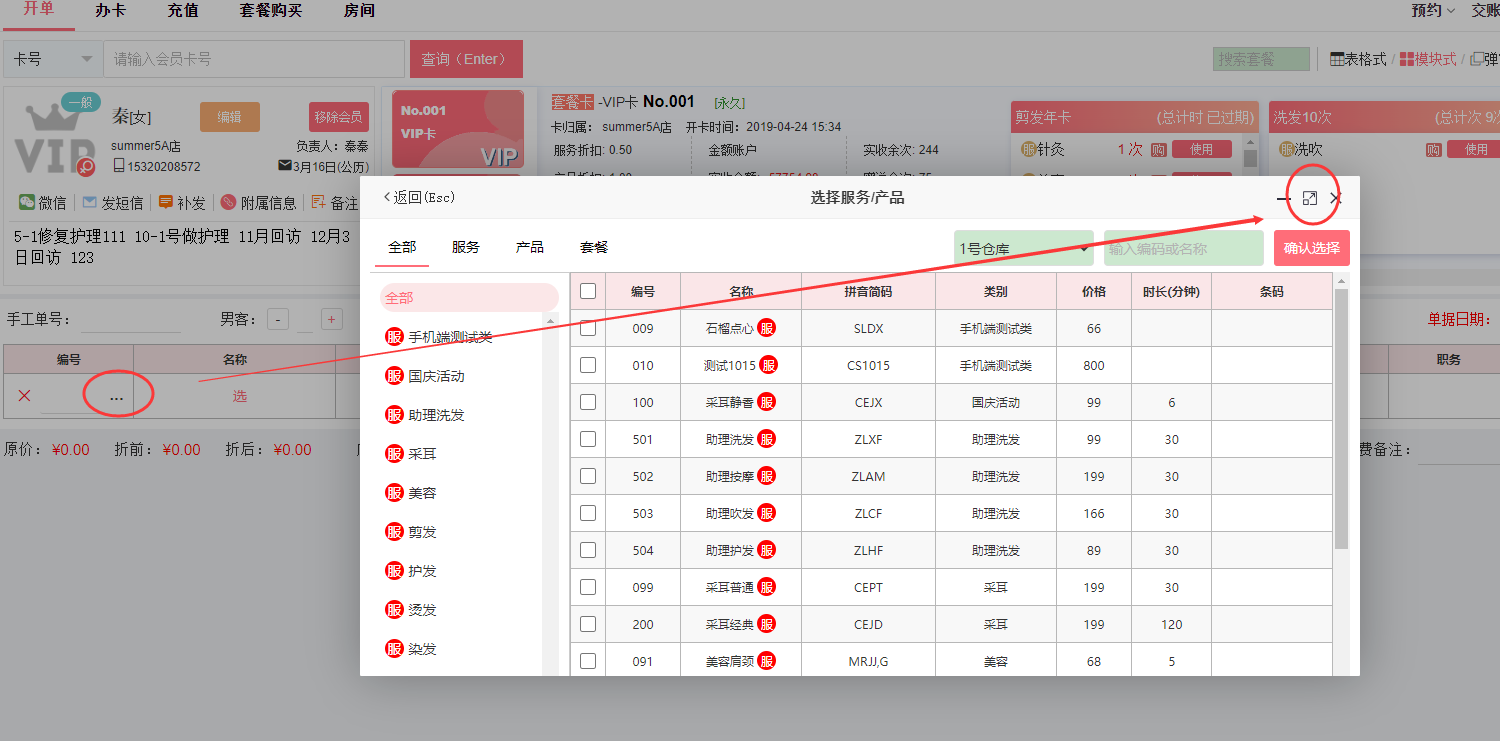Click the WeChat icon in the member panel
Viewport: 1500px width, 741px height.
click(x=27, y=202)
